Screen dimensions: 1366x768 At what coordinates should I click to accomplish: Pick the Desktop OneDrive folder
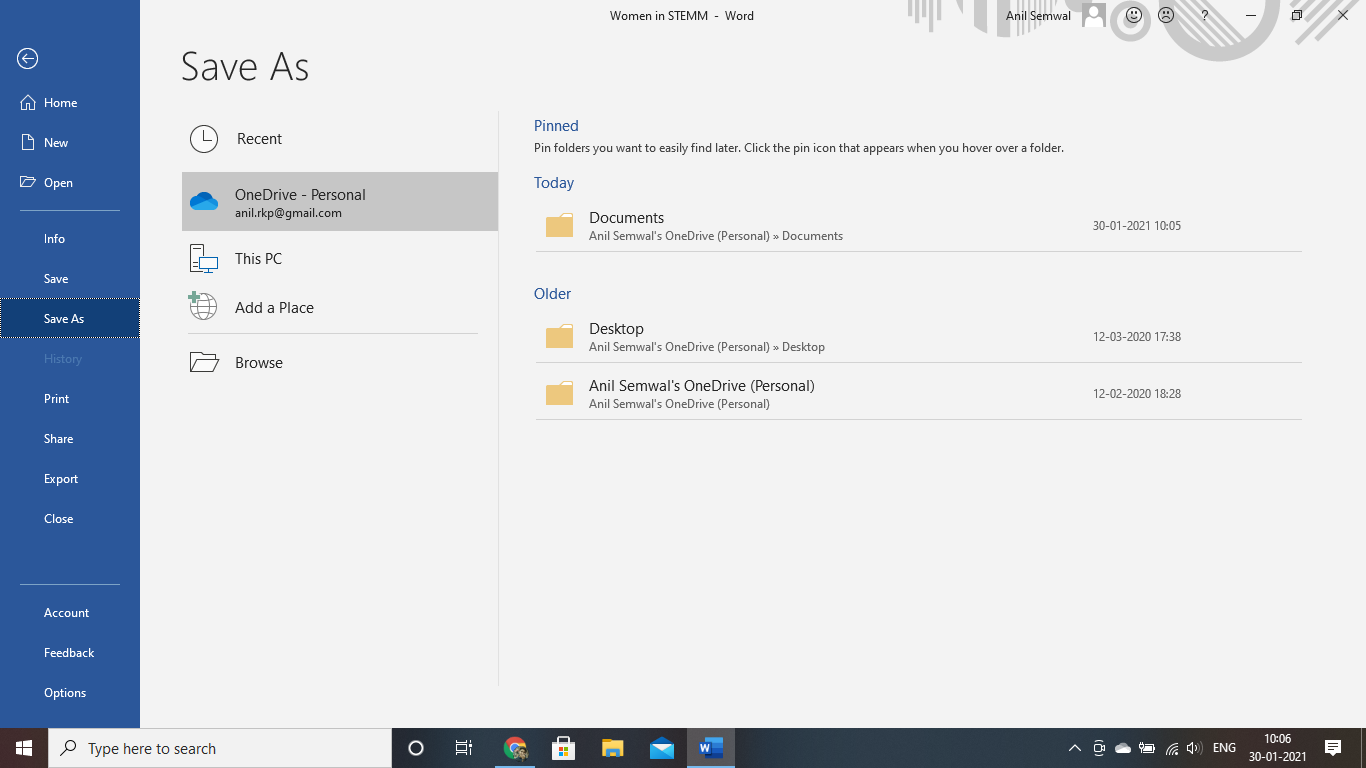point(918,337)
